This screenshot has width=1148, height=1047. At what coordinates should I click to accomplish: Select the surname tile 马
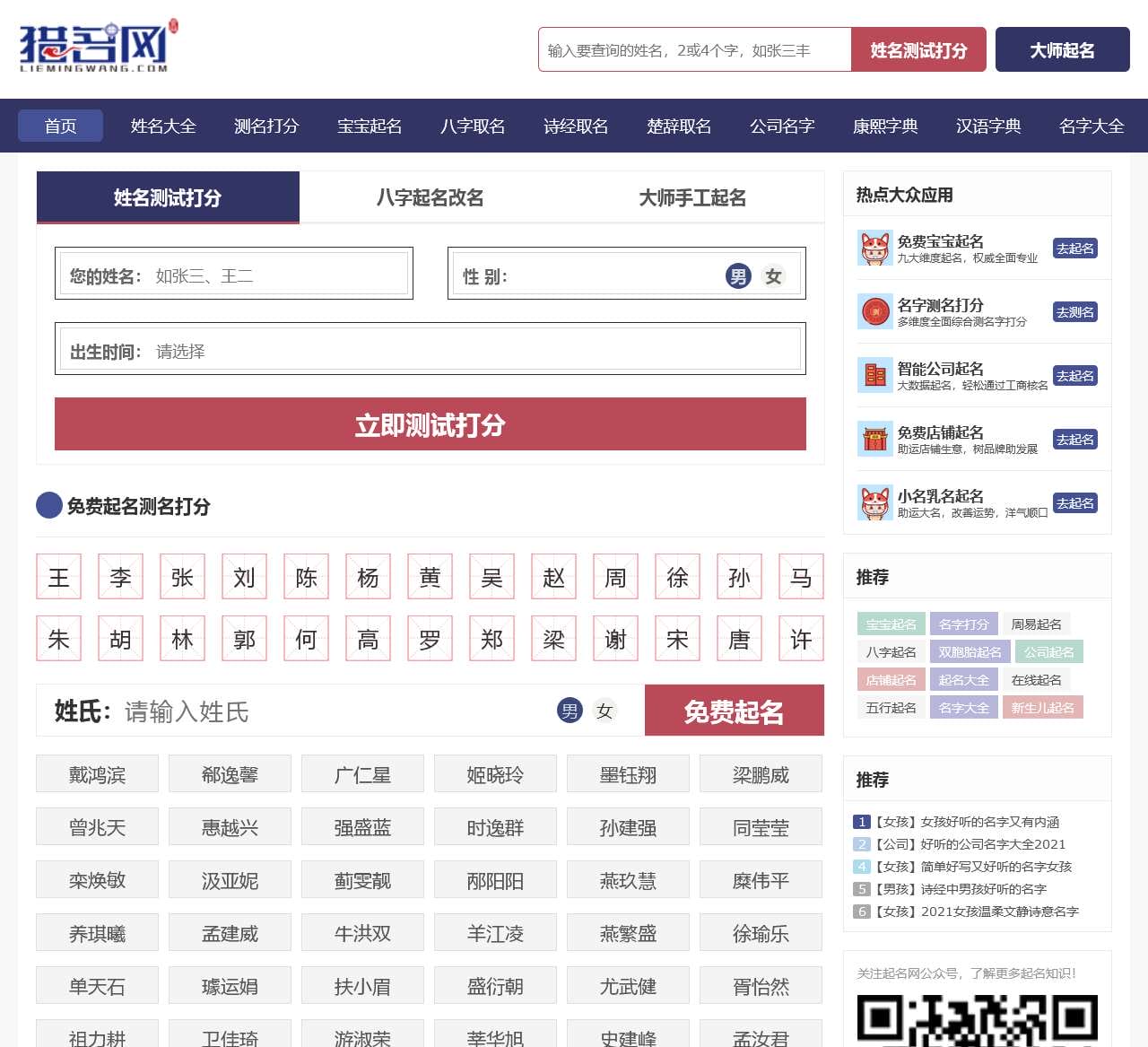pos(801,577)
